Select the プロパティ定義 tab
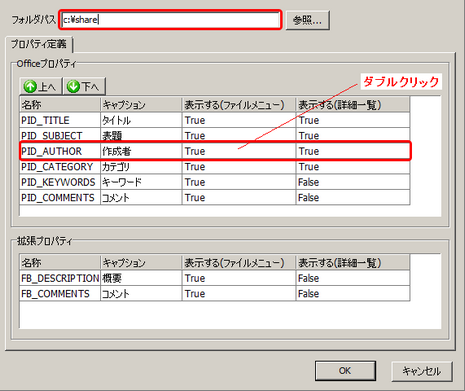The image size is (465, 391). click(x=39, y=44)
